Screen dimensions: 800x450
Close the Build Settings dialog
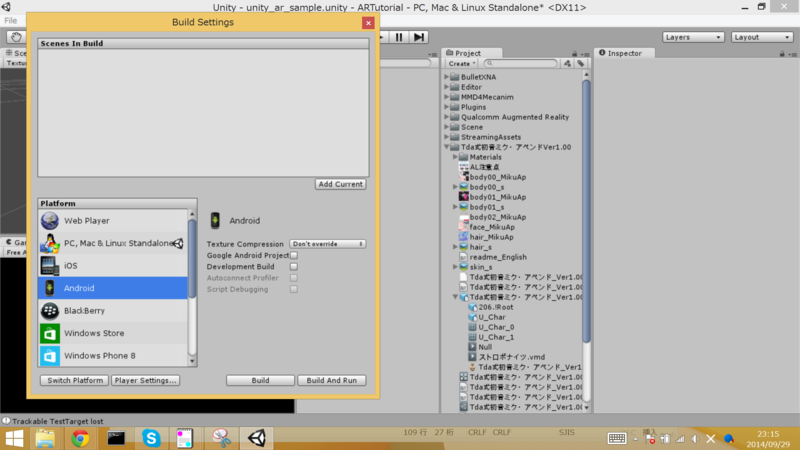[368, 22]
